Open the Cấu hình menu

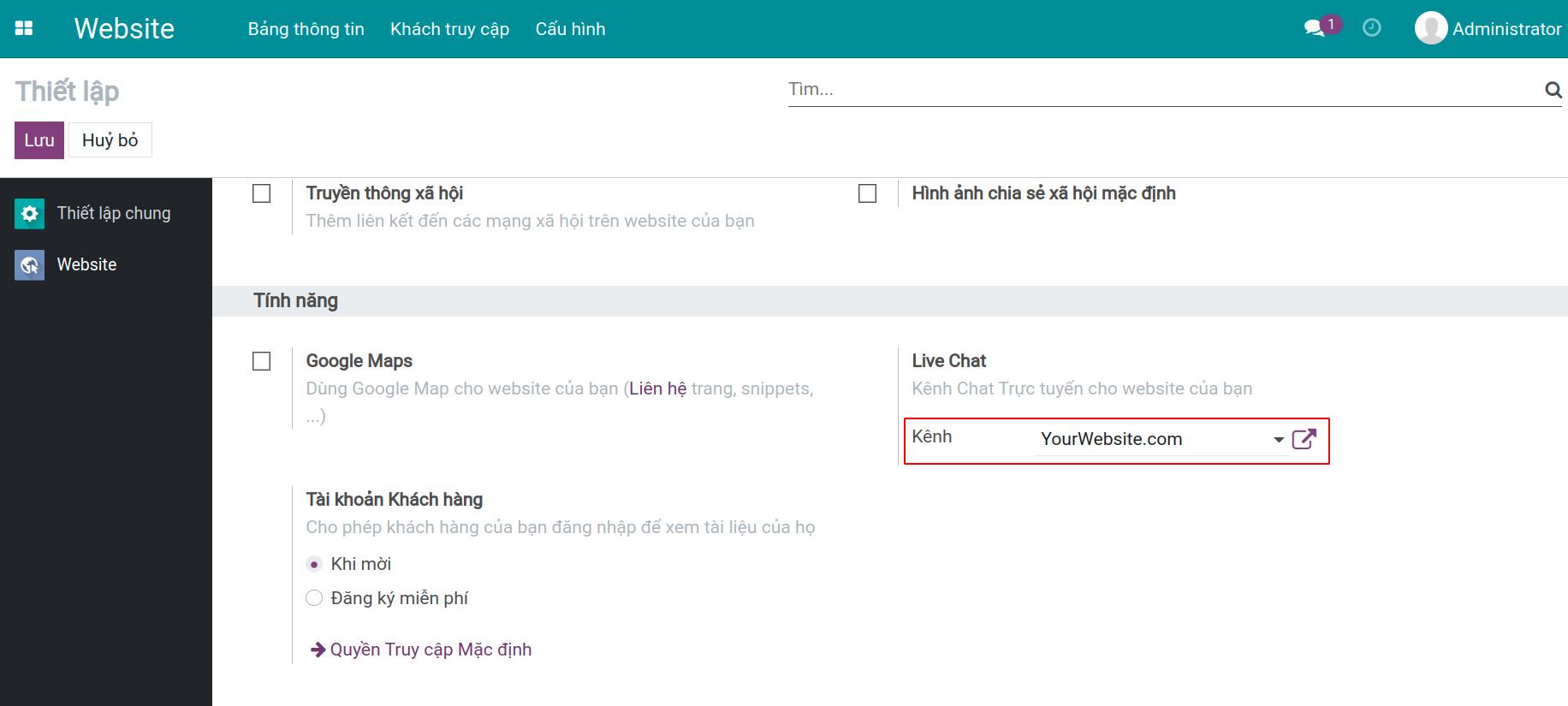pyautogui.click(x=570, y=29)
